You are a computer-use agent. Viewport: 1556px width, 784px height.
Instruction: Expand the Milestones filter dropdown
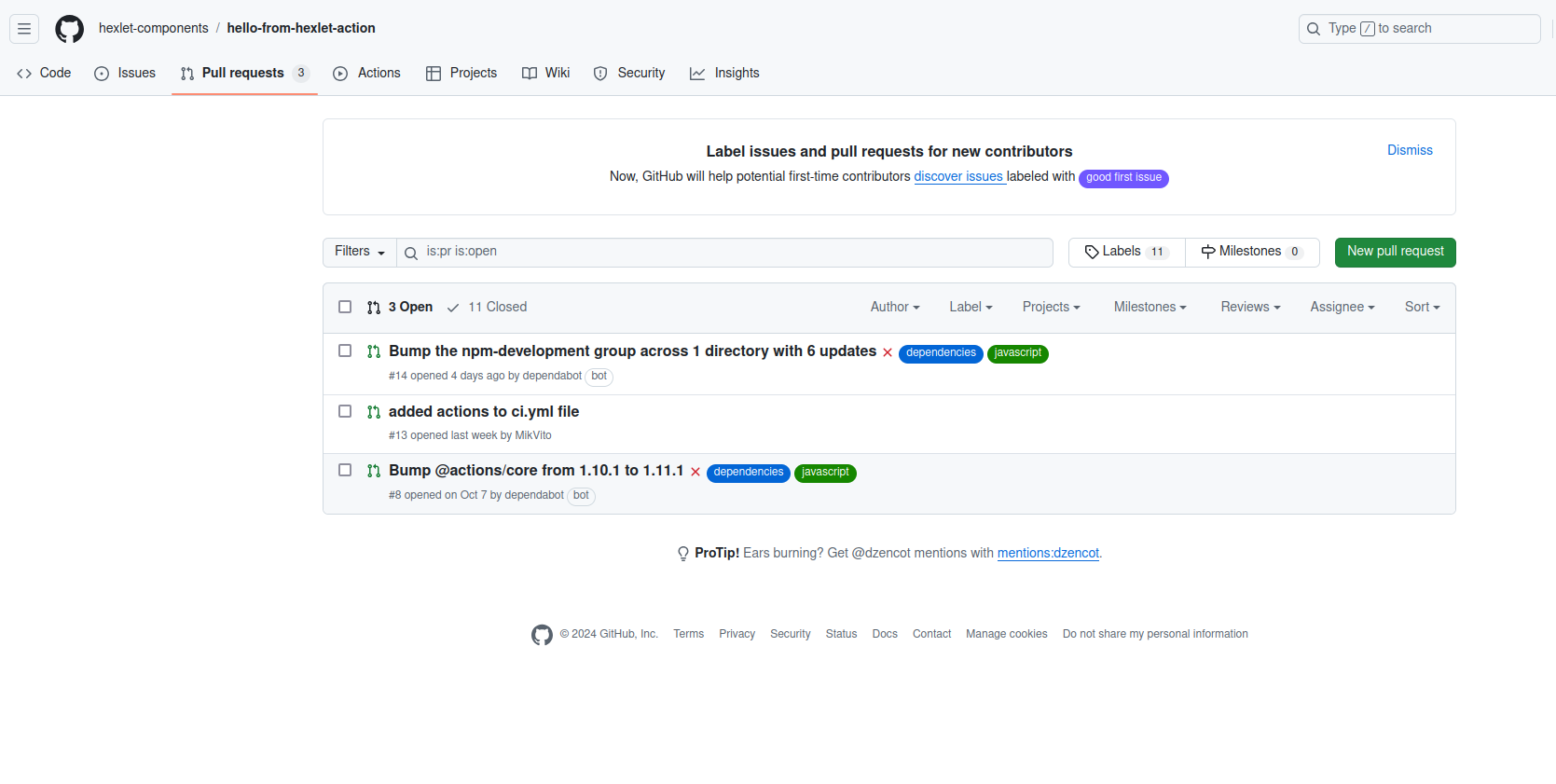(1150, 307)
